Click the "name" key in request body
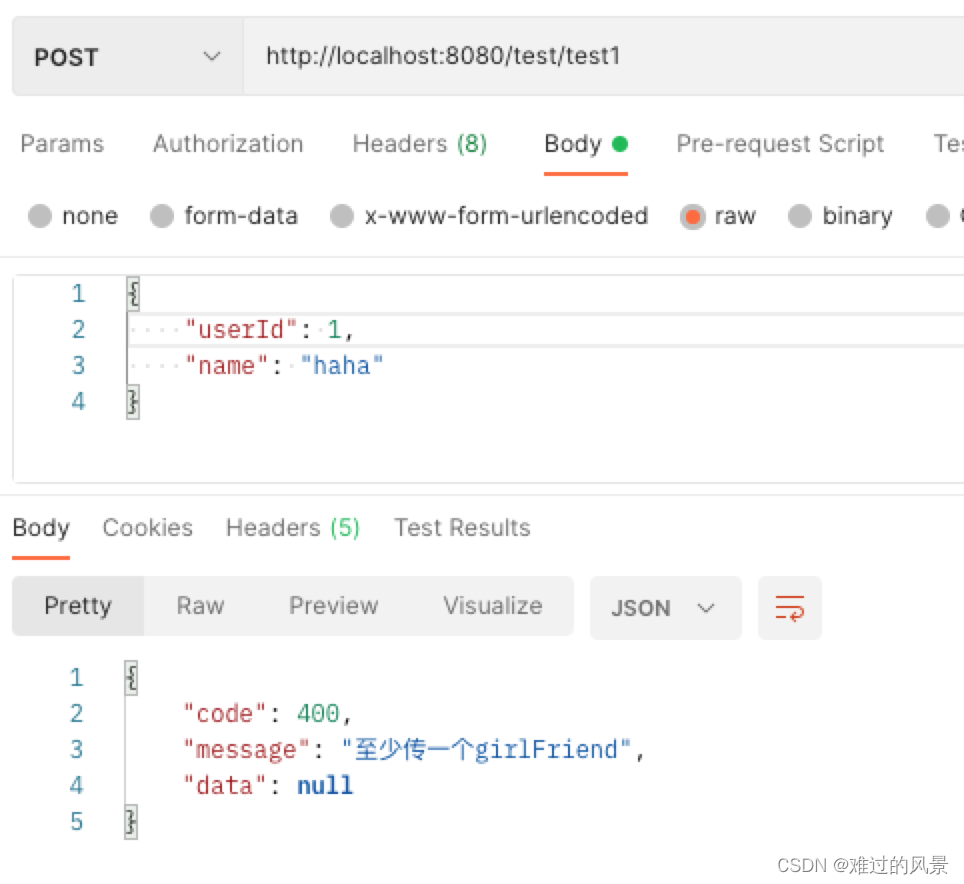Screen dimensions: 964x884 tap(226, 366)
